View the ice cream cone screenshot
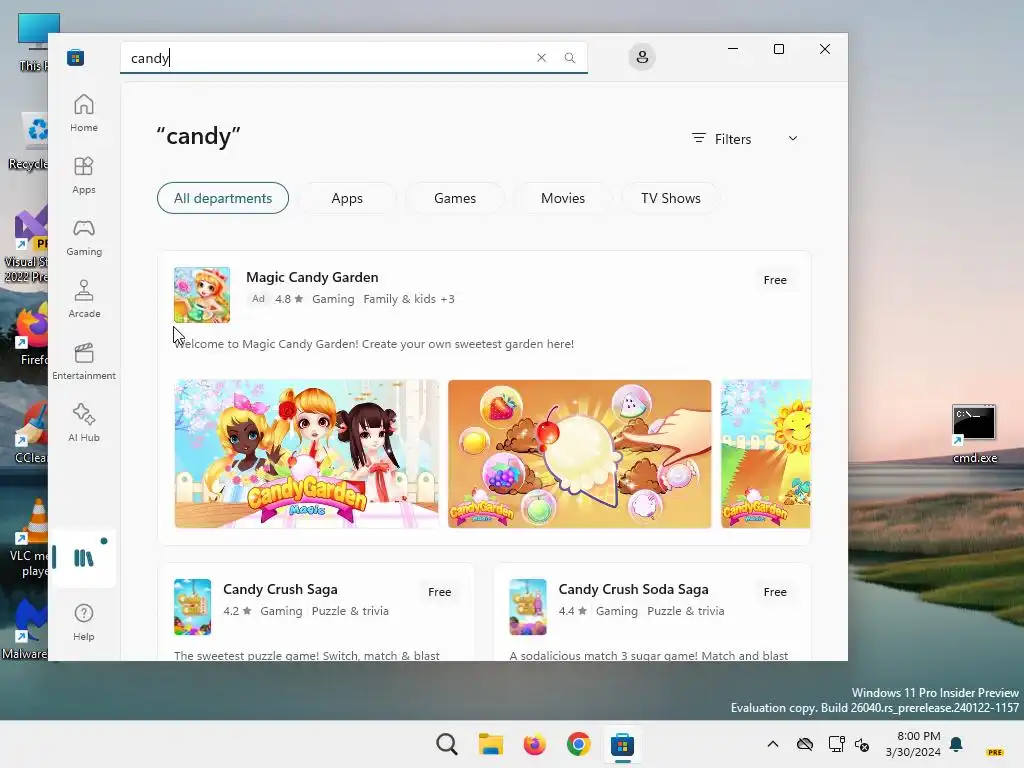 click(579, 454)
